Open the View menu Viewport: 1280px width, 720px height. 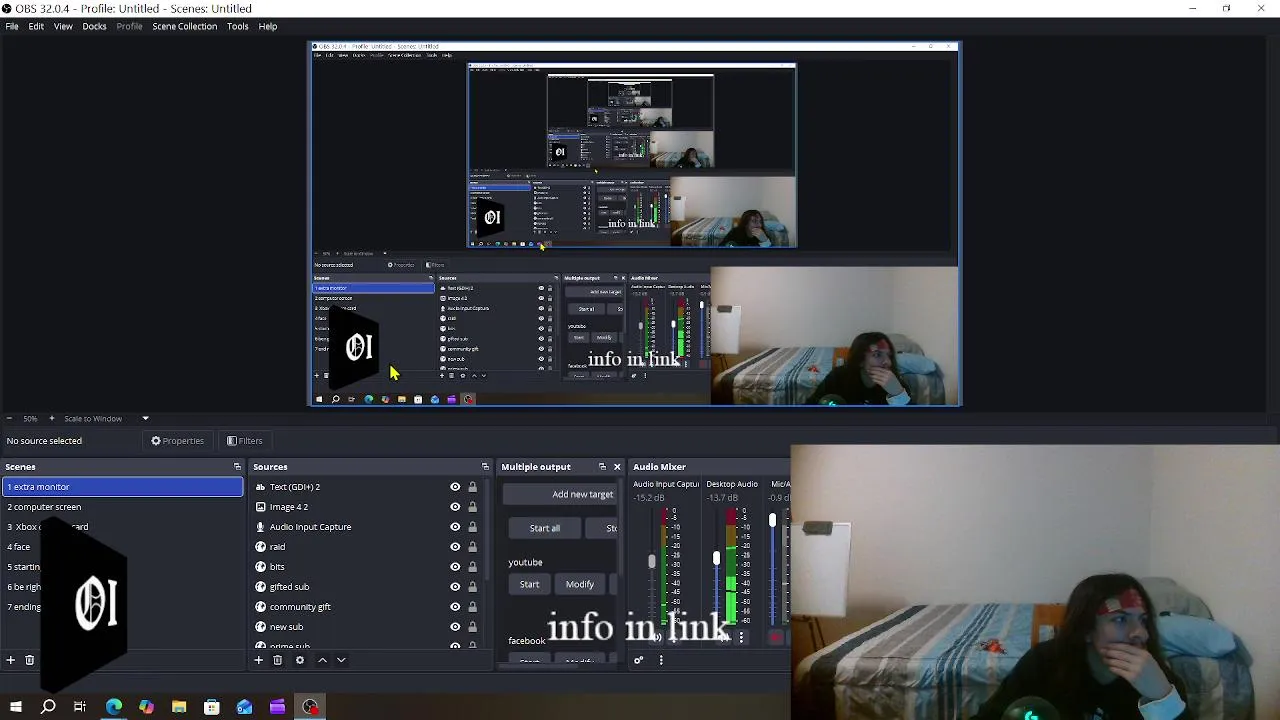pyautogui.click(x=63, y=26)
